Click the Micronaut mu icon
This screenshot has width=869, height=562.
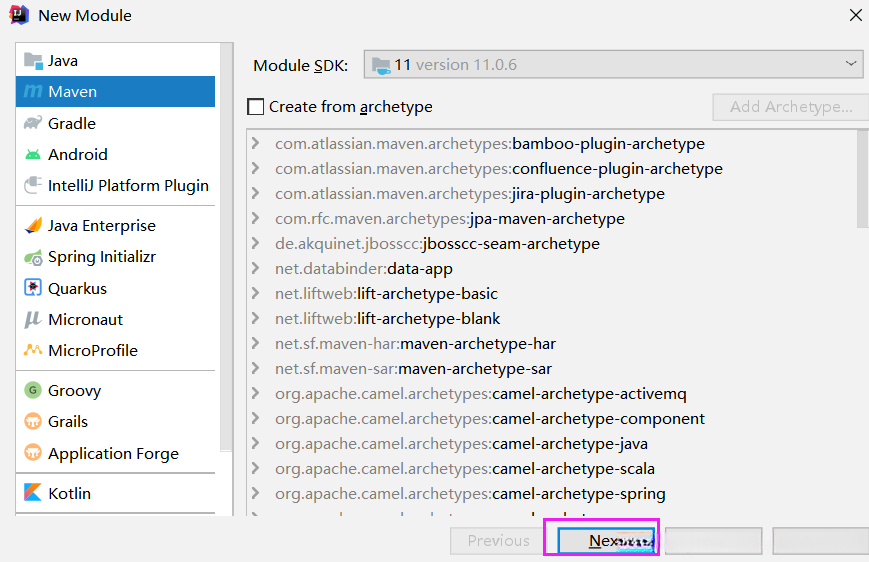[33, 319]
